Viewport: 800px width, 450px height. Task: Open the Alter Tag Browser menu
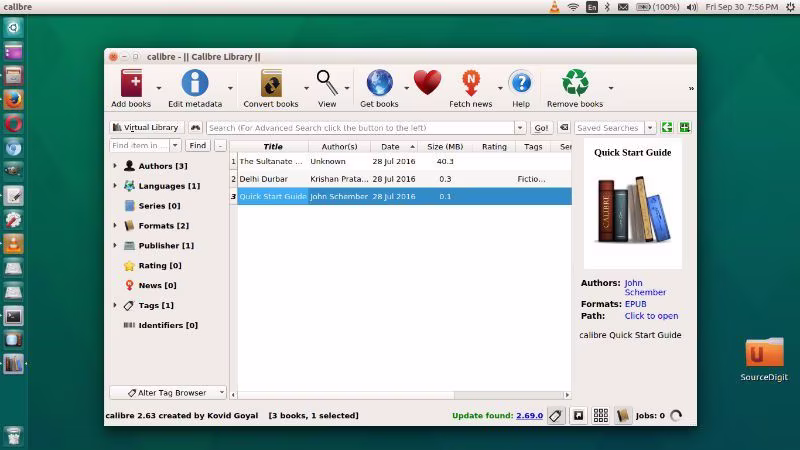coord(168,393)
